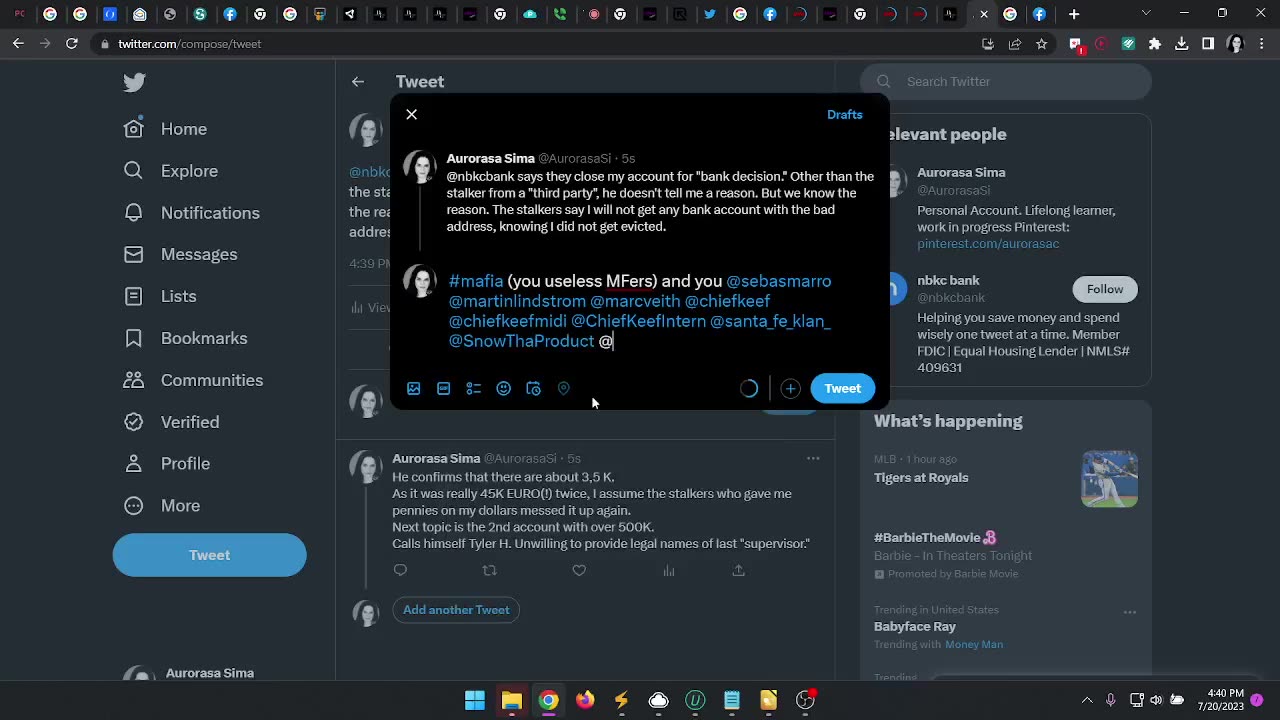Open the more menu on Tyler H. tweet
This screenshot has width=1280, height=720.
pyautogui.click(x=813, y=459)
